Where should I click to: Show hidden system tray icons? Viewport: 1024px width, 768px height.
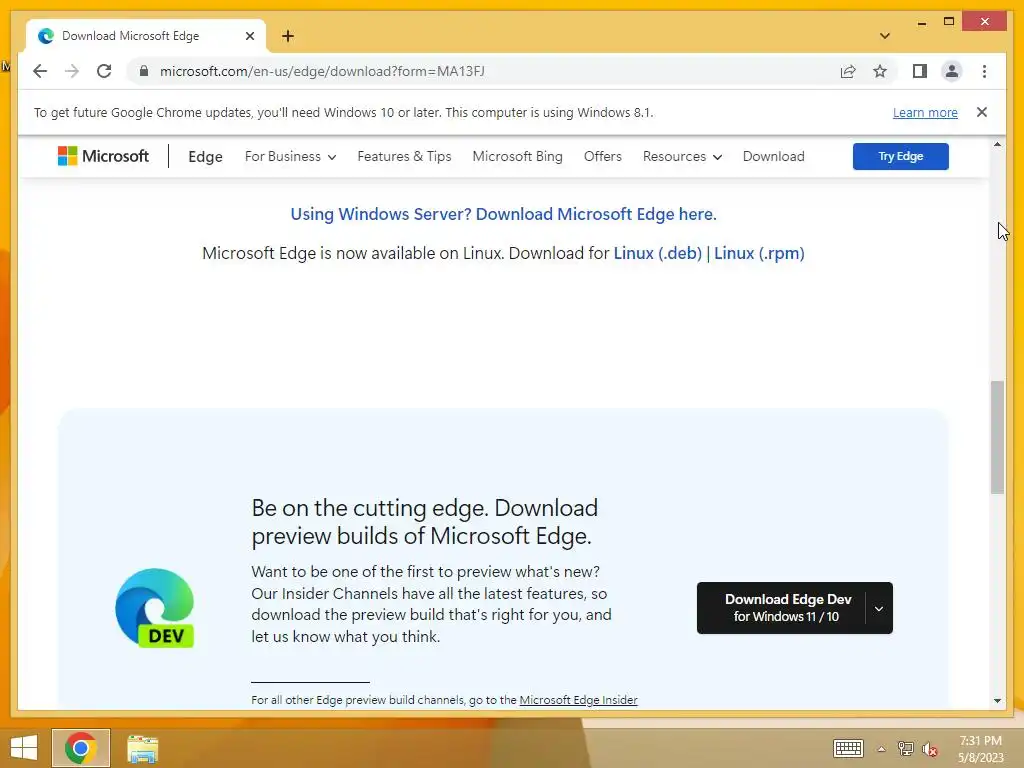pos(881,749)
